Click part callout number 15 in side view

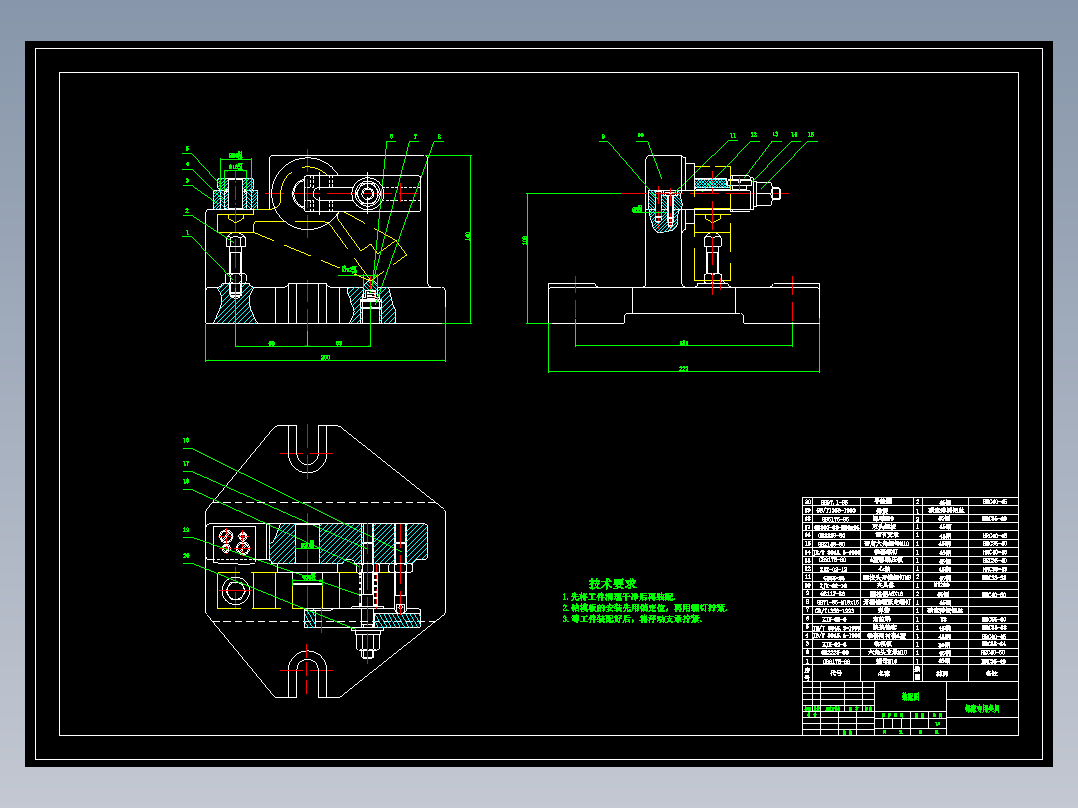tap(811, 135)
